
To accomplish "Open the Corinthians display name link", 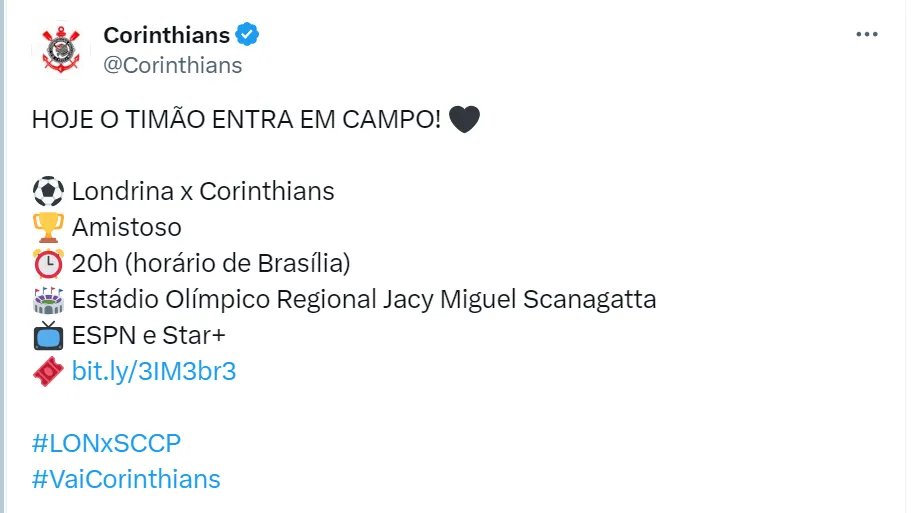I will (x=166, y=35).
